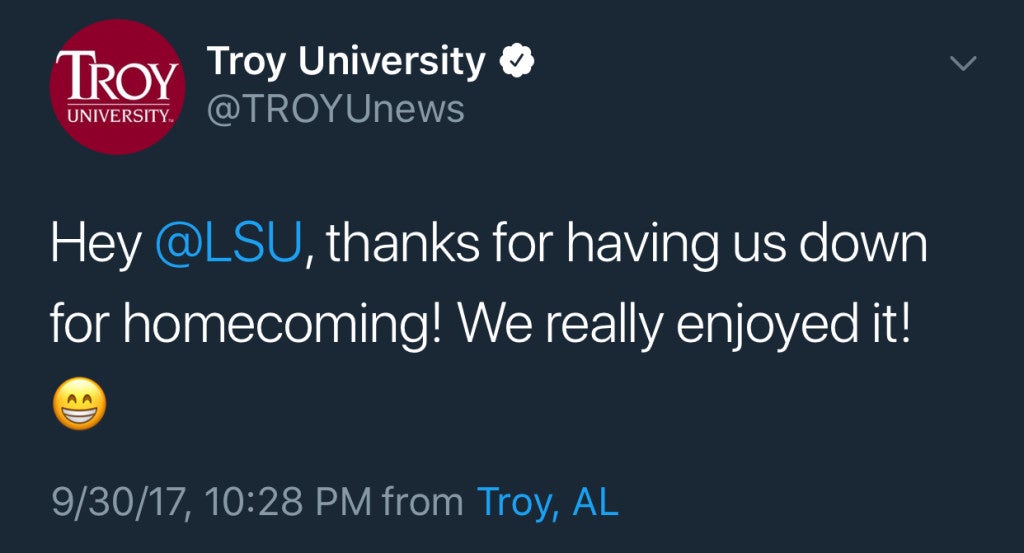Click the "thanks for having us down" phrase
The width and height of the screenshot is (1024, 553).
(627, 244)
